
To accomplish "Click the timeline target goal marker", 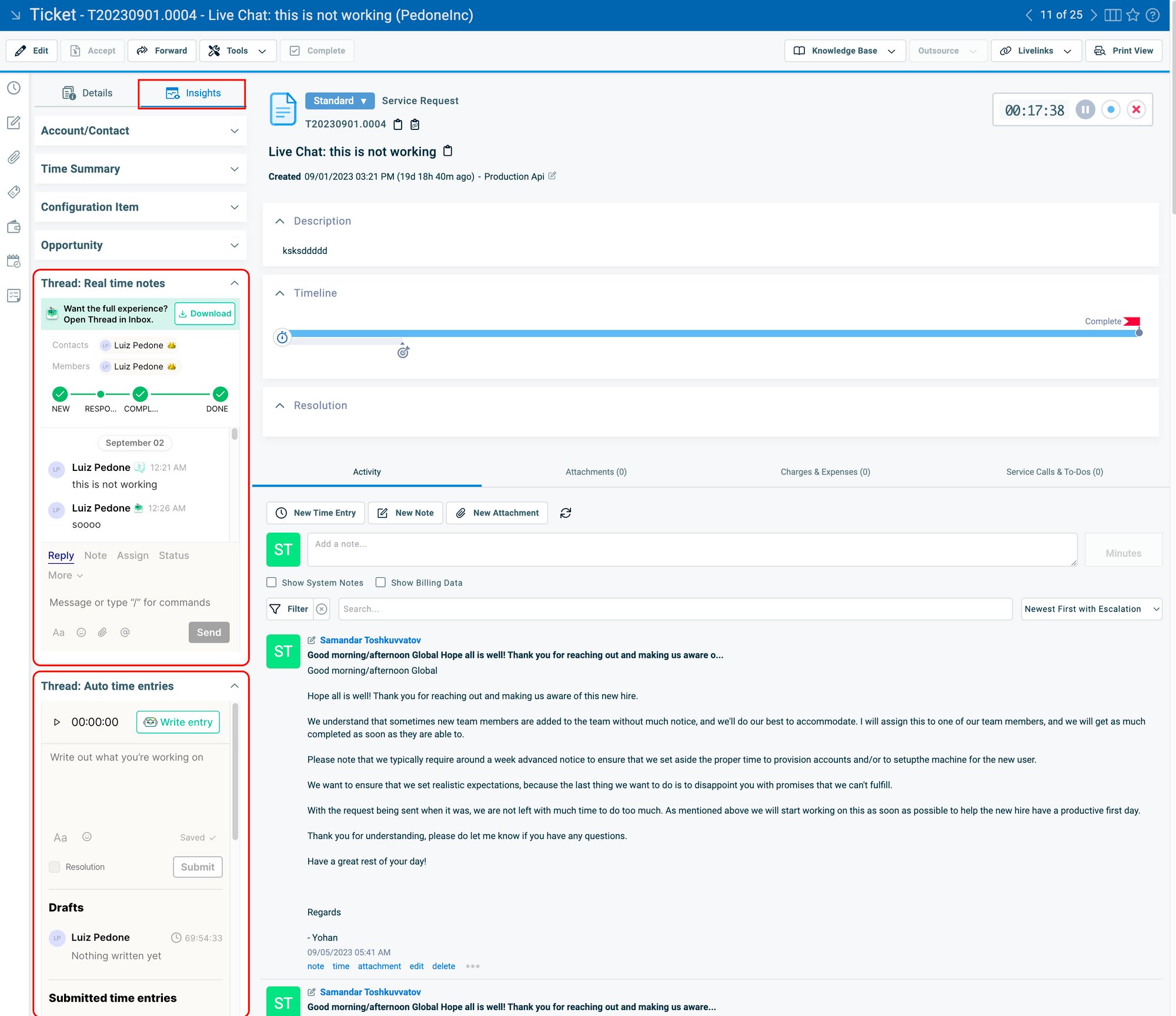I will [x=403, y=352].
